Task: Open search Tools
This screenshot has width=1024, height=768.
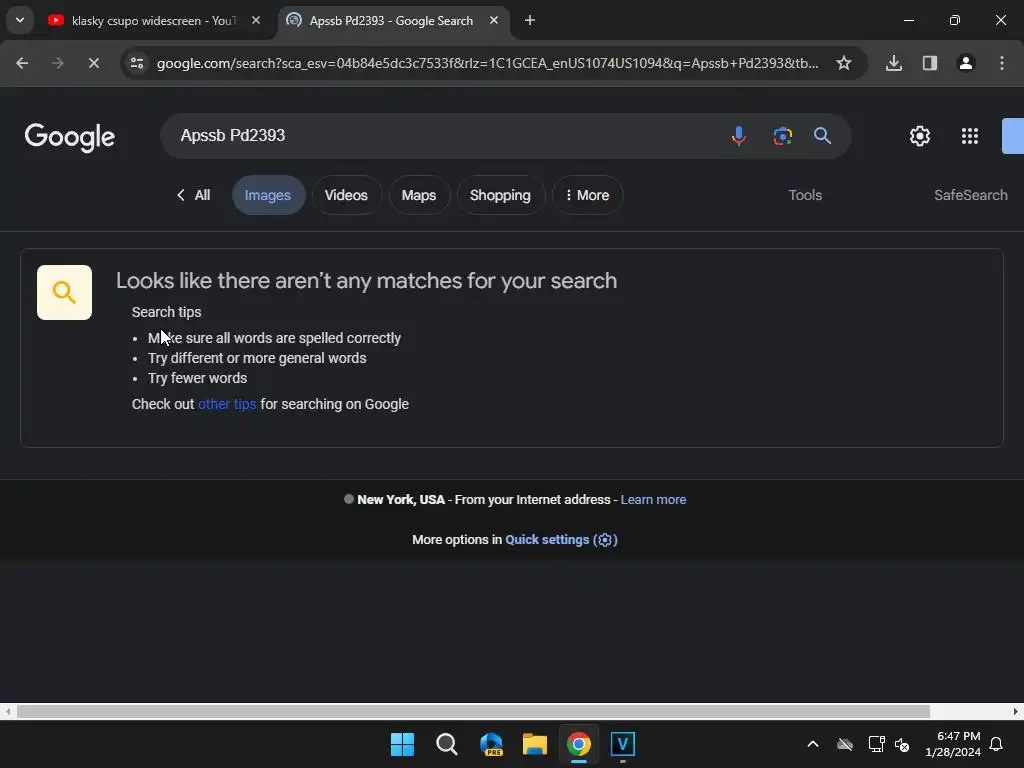Action: pyautogui.click(x=805, y=195)
